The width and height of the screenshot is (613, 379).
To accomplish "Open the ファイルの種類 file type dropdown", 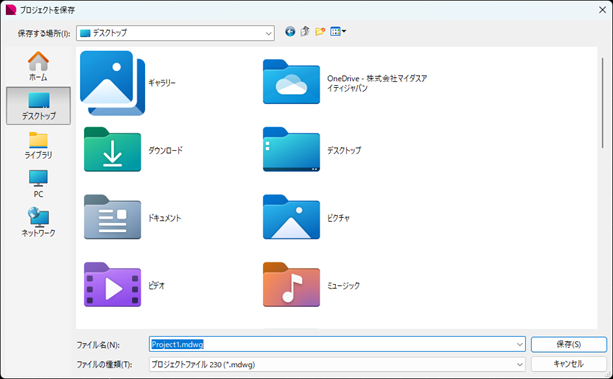I will 337,364.
